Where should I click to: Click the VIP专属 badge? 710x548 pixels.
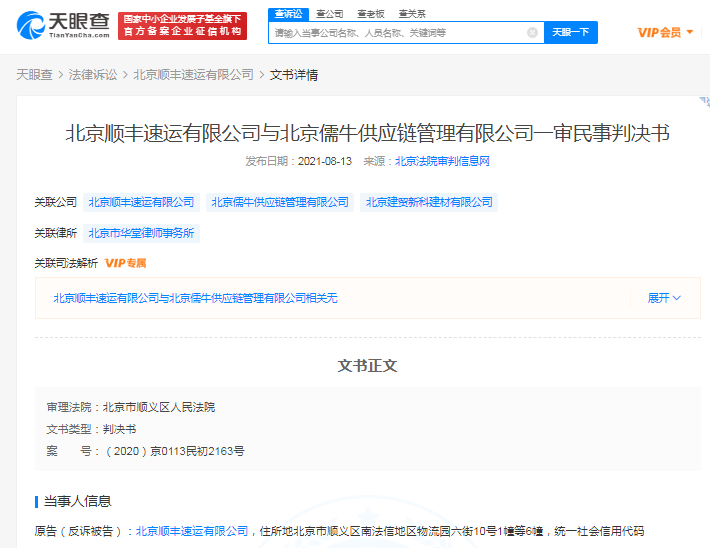125,263
